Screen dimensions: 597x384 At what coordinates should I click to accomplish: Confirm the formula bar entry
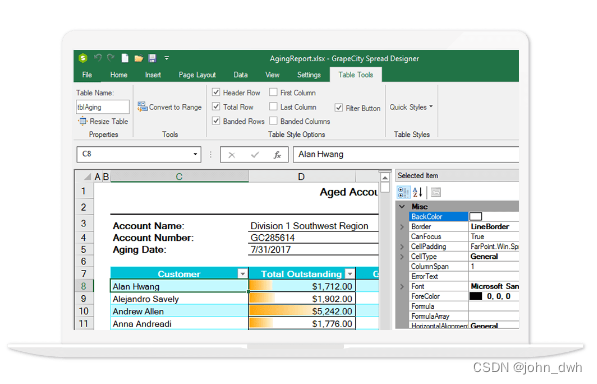click(x=255, y=155)
